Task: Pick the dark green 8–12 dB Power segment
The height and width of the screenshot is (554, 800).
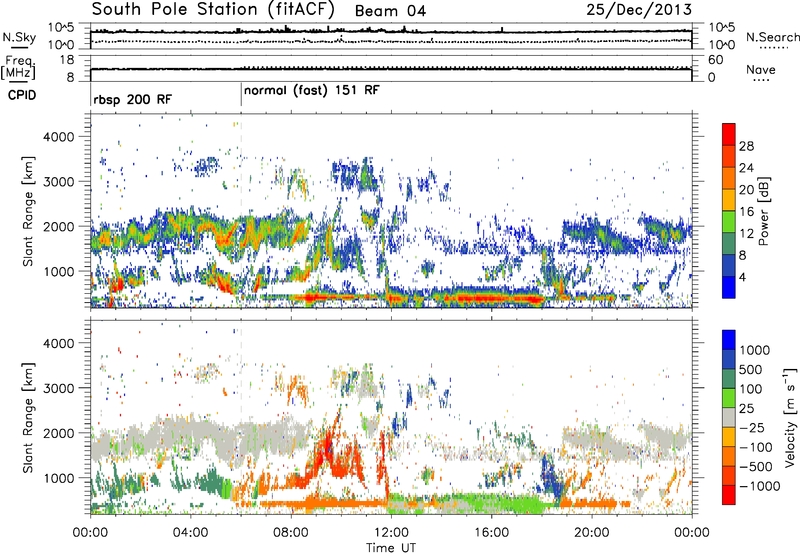Action: tap(729, 244)
